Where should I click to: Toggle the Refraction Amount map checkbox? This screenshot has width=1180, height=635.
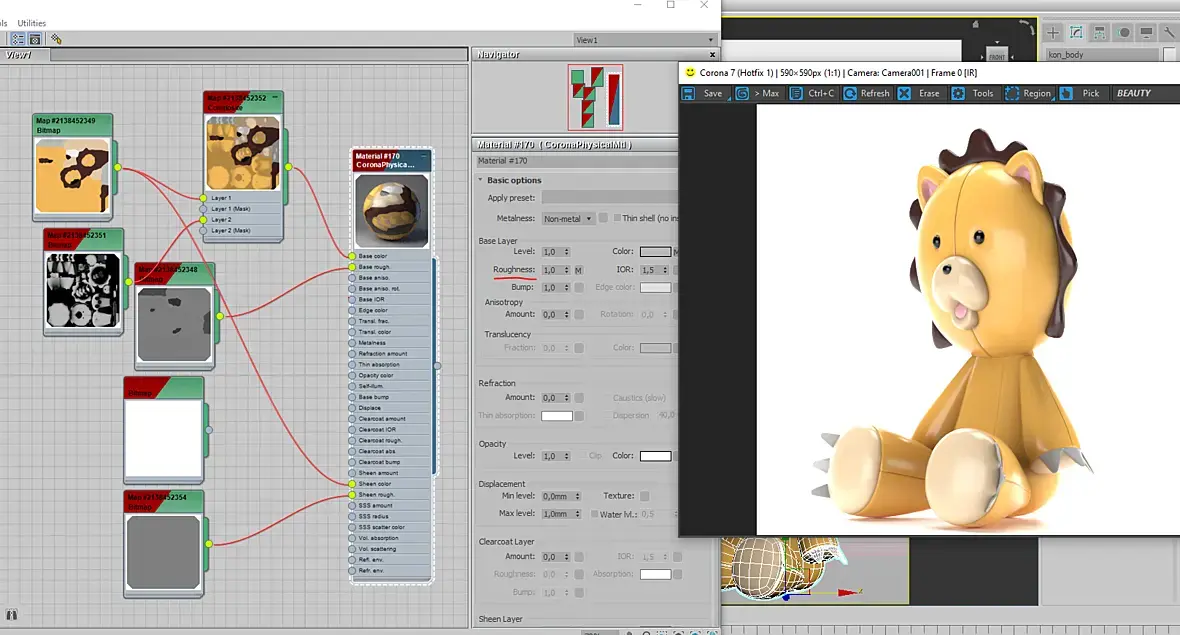coord(579,397)
